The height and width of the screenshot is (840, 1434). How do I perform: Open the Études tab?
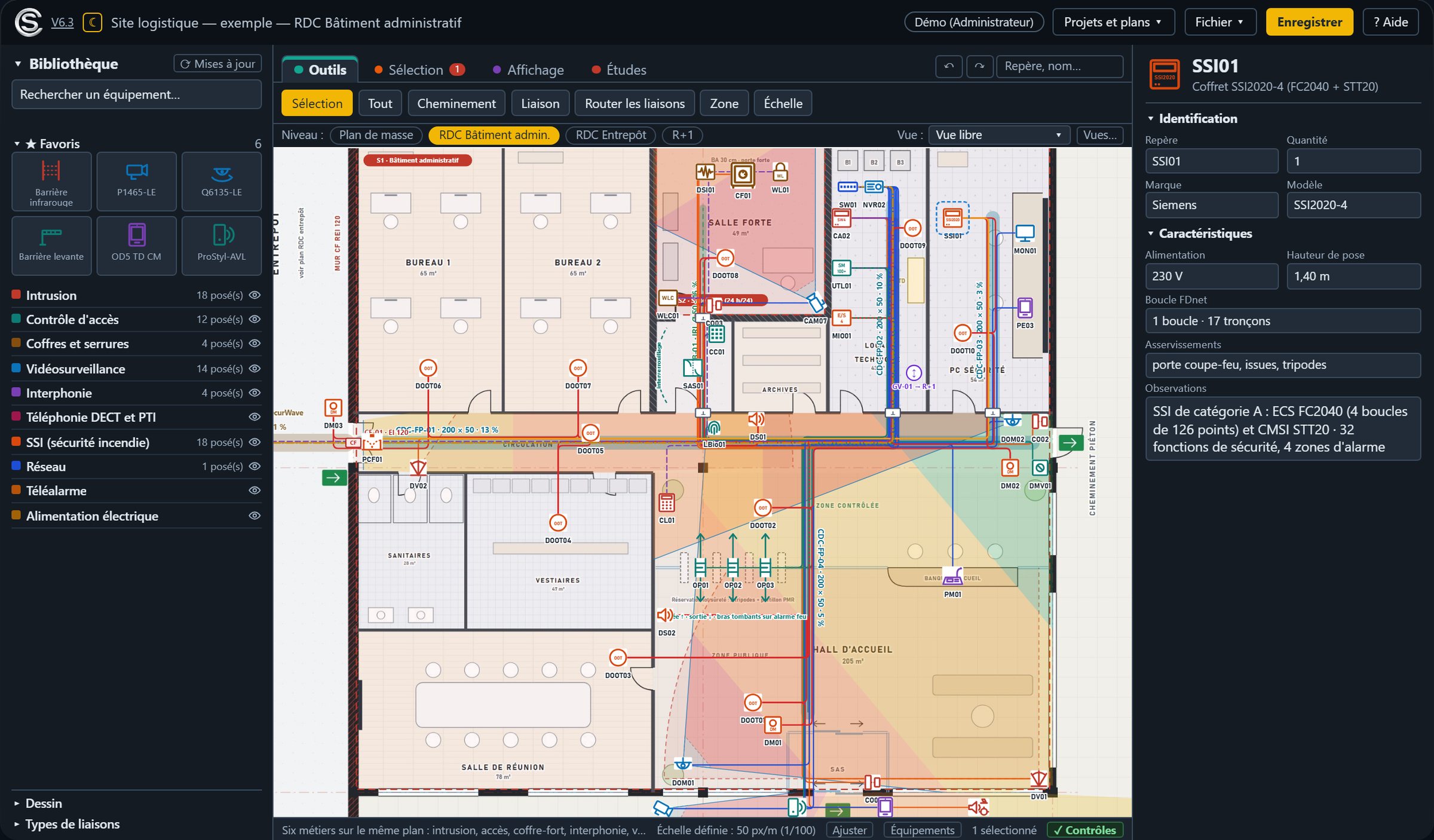pos(619,70)
